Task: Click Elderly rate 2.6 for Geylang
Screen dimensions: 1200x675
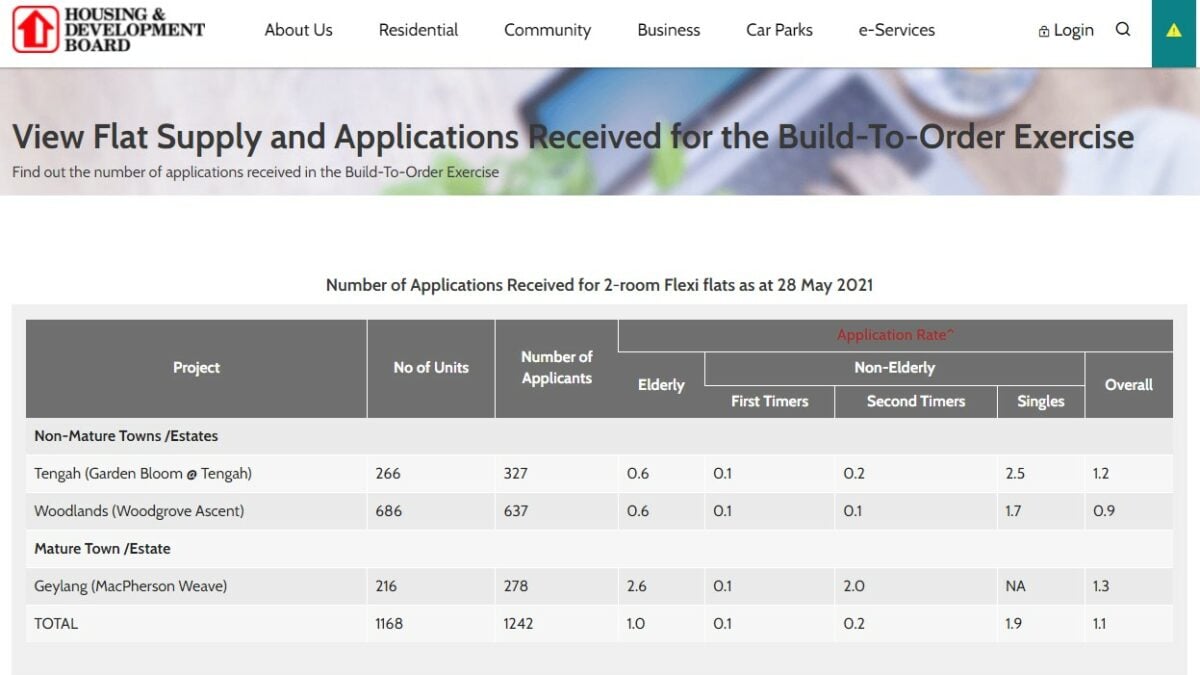Action: [637, 586]
